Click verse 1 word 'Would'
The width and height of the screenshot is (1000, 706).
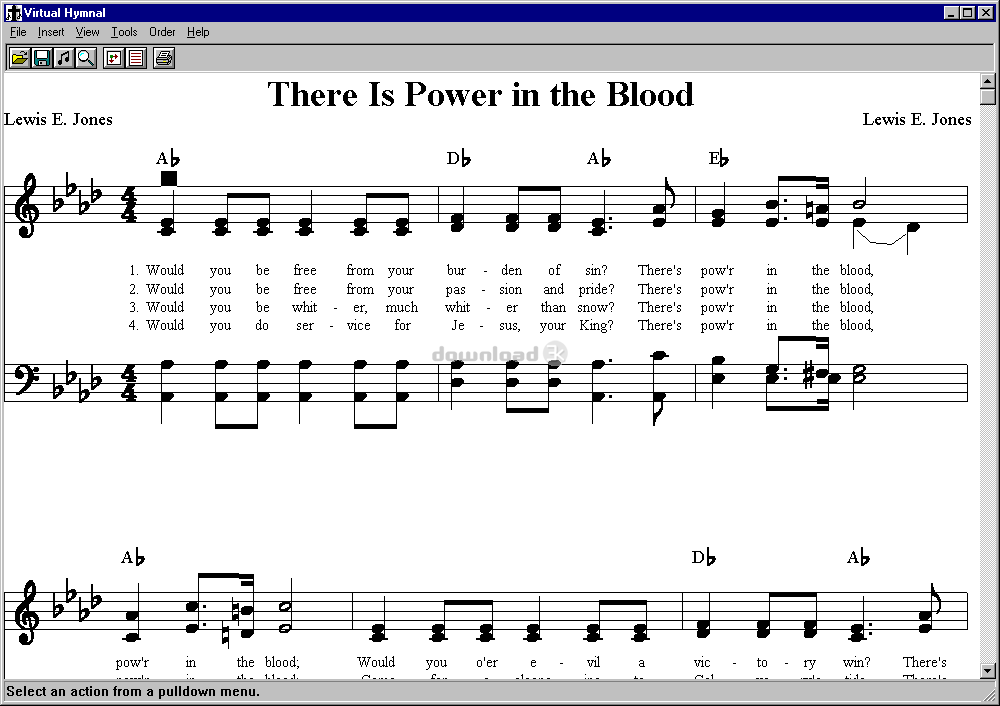[x=165, y=270]
